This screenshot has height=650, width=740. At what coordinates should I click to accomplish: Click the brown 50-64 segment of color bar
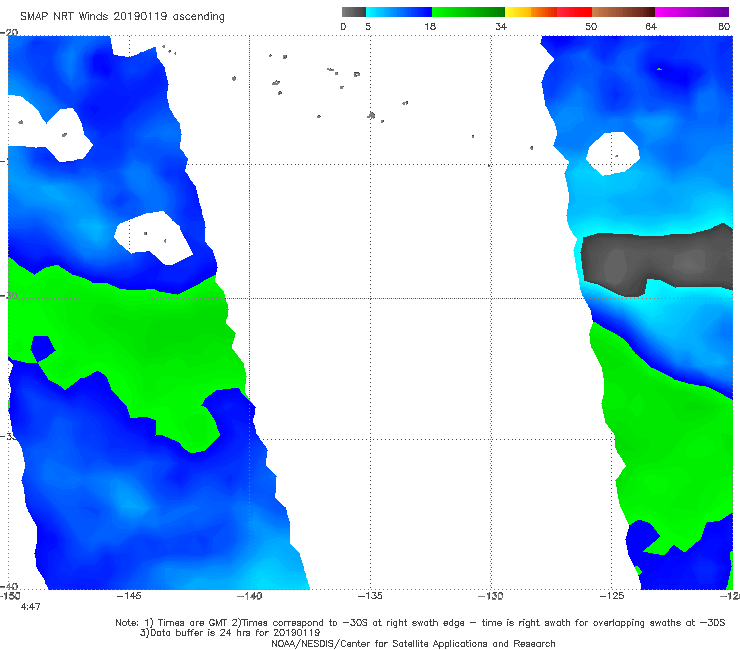tap(623, 12)
